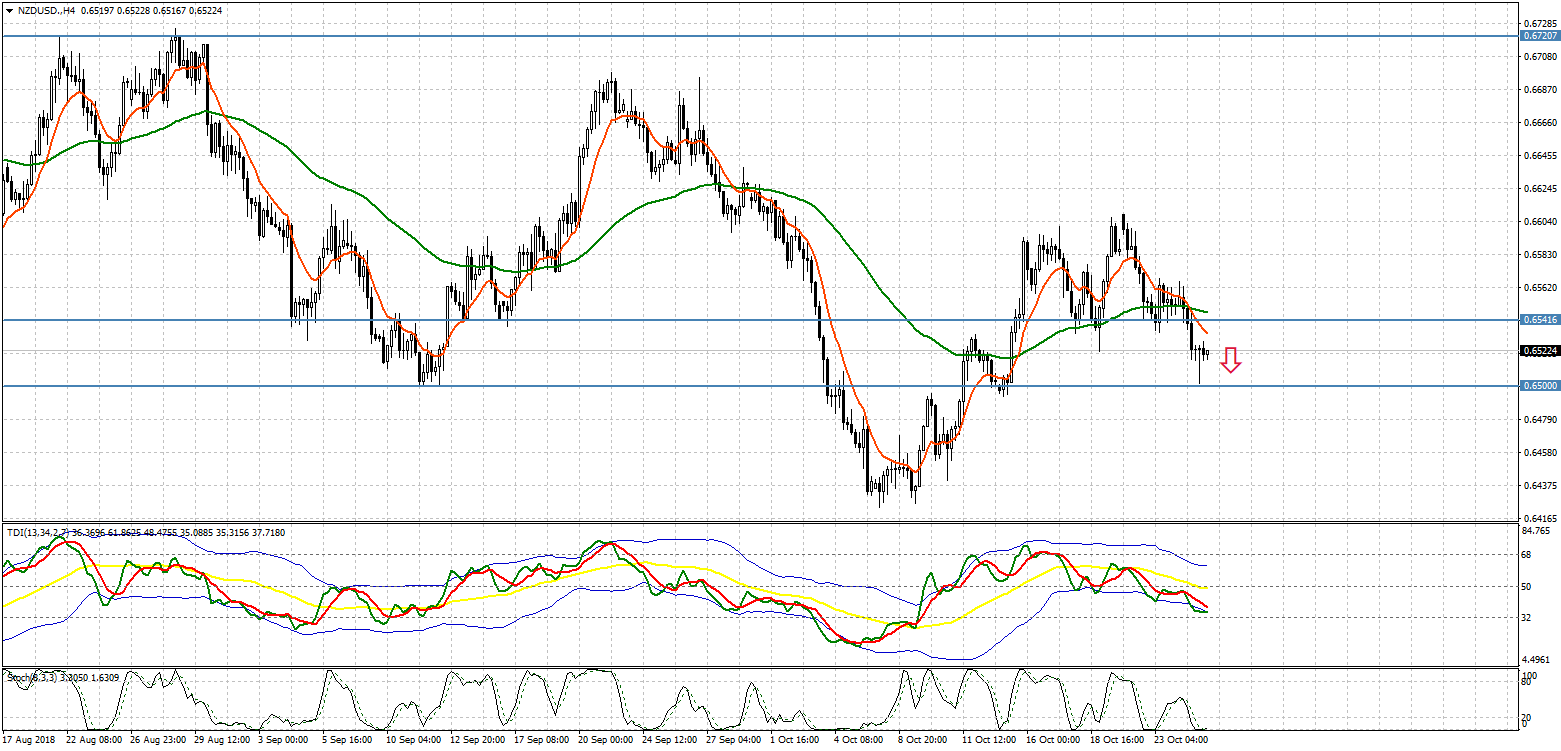Screen dimensions: 1561x751
Task: Click the 0.67207 price level tag
Action: [1538, 35]
